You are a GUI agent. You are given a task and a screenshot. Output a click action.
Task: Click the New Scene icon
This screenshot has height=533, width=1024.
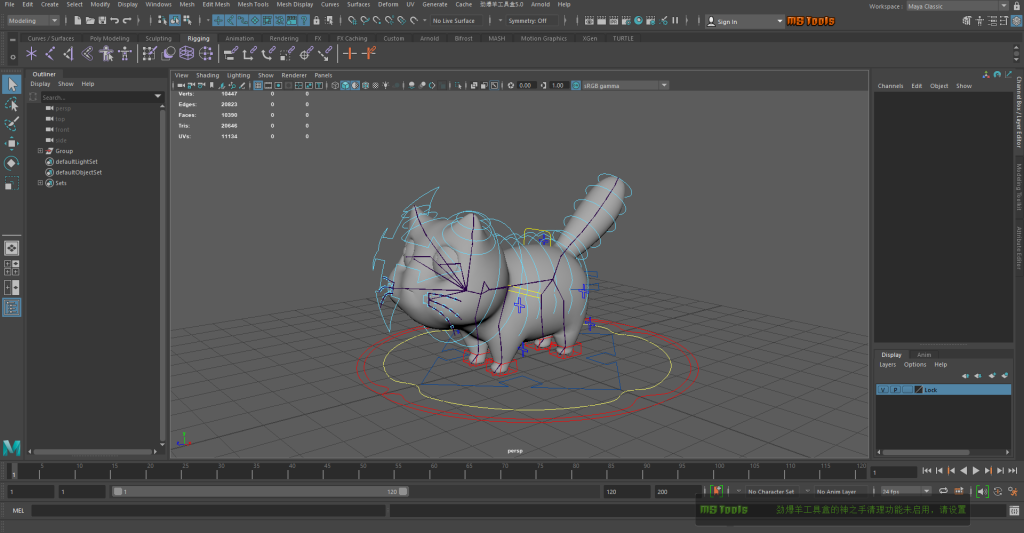point(78,21)
